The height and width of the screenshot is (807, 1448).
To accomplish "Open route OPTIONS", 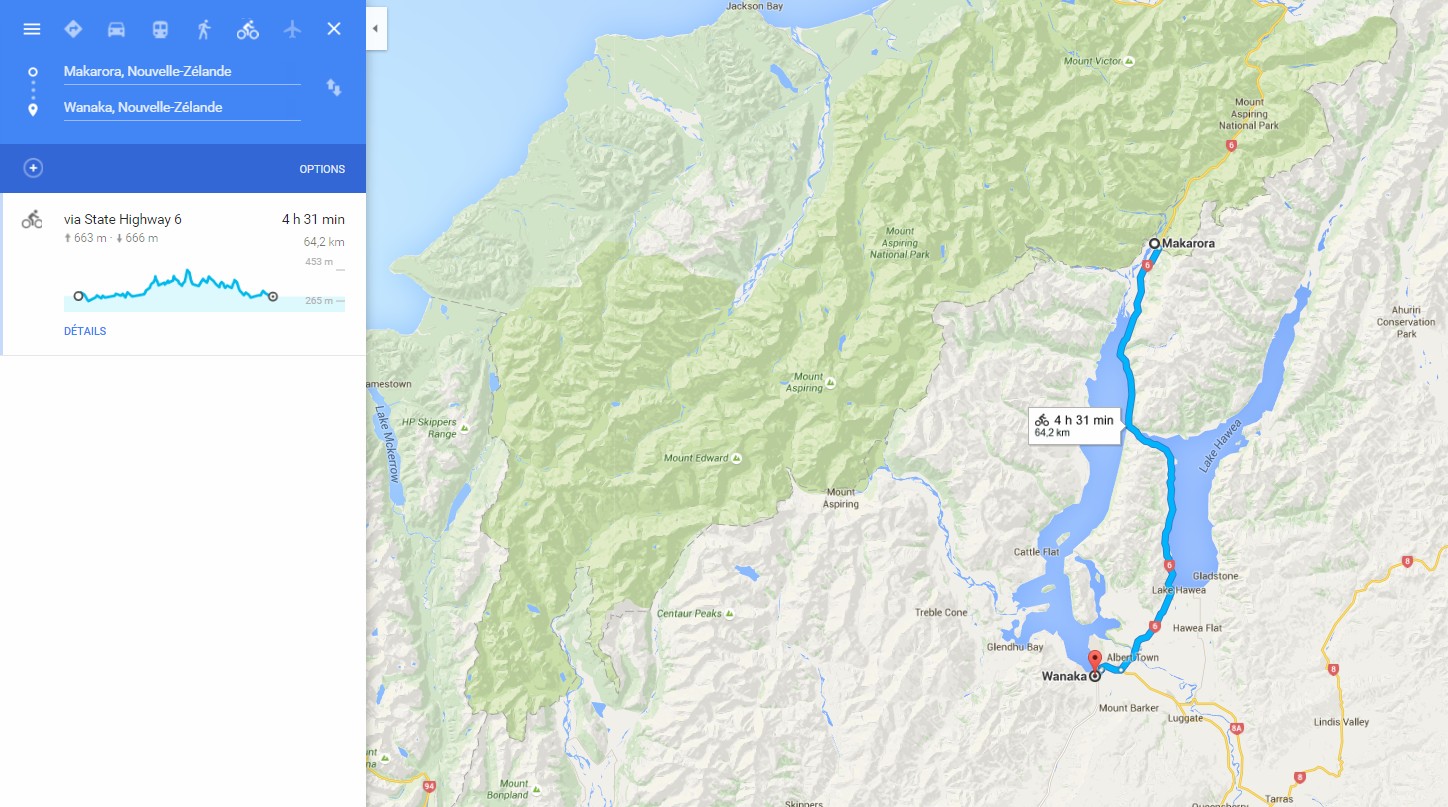I will (x=322, y=169).
